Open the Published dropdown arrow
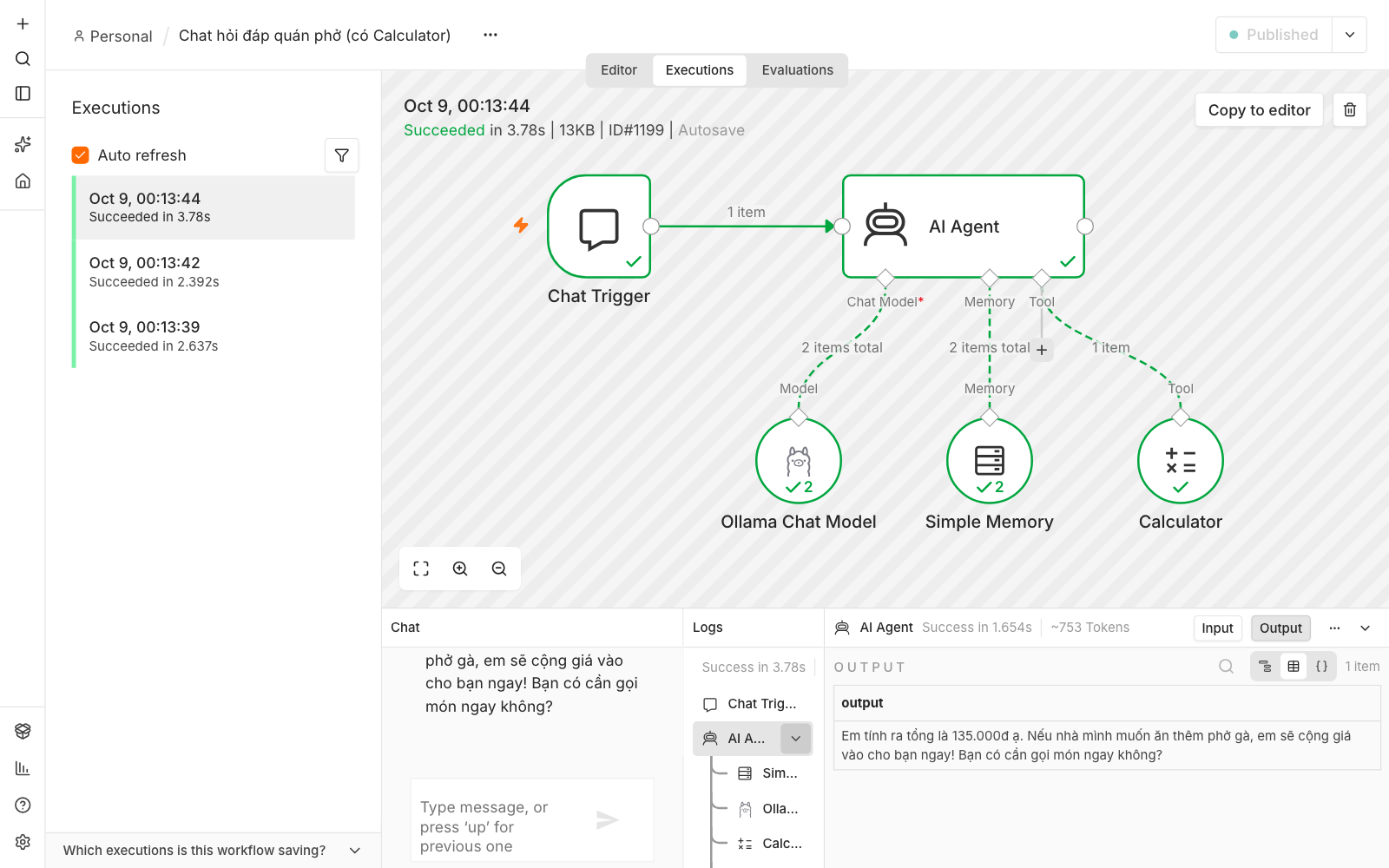 1350,35
